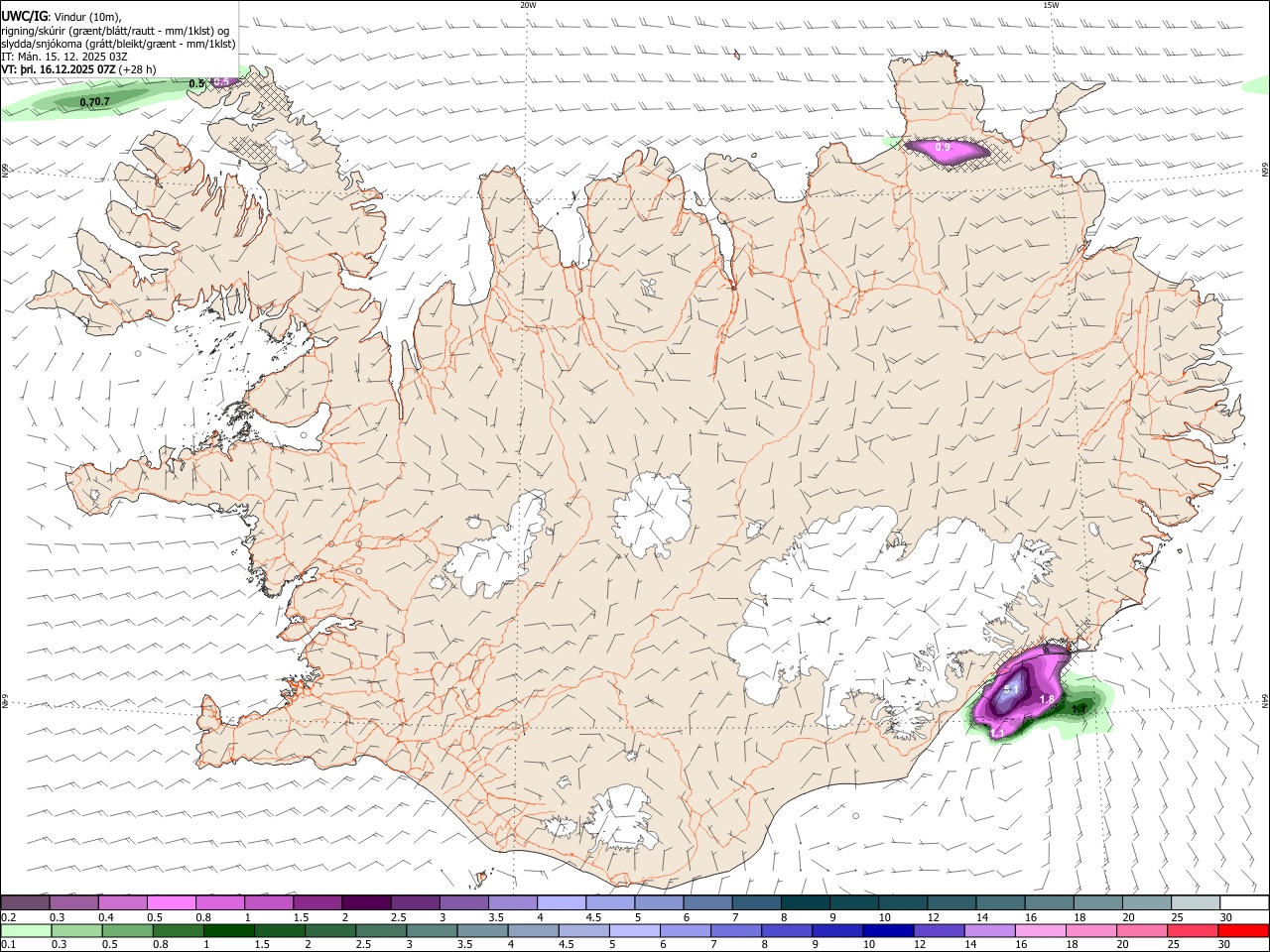Click the 12 label on the upper color scale
The width and height of the screenshot is (1270, 952).
(x=932, y=917)
